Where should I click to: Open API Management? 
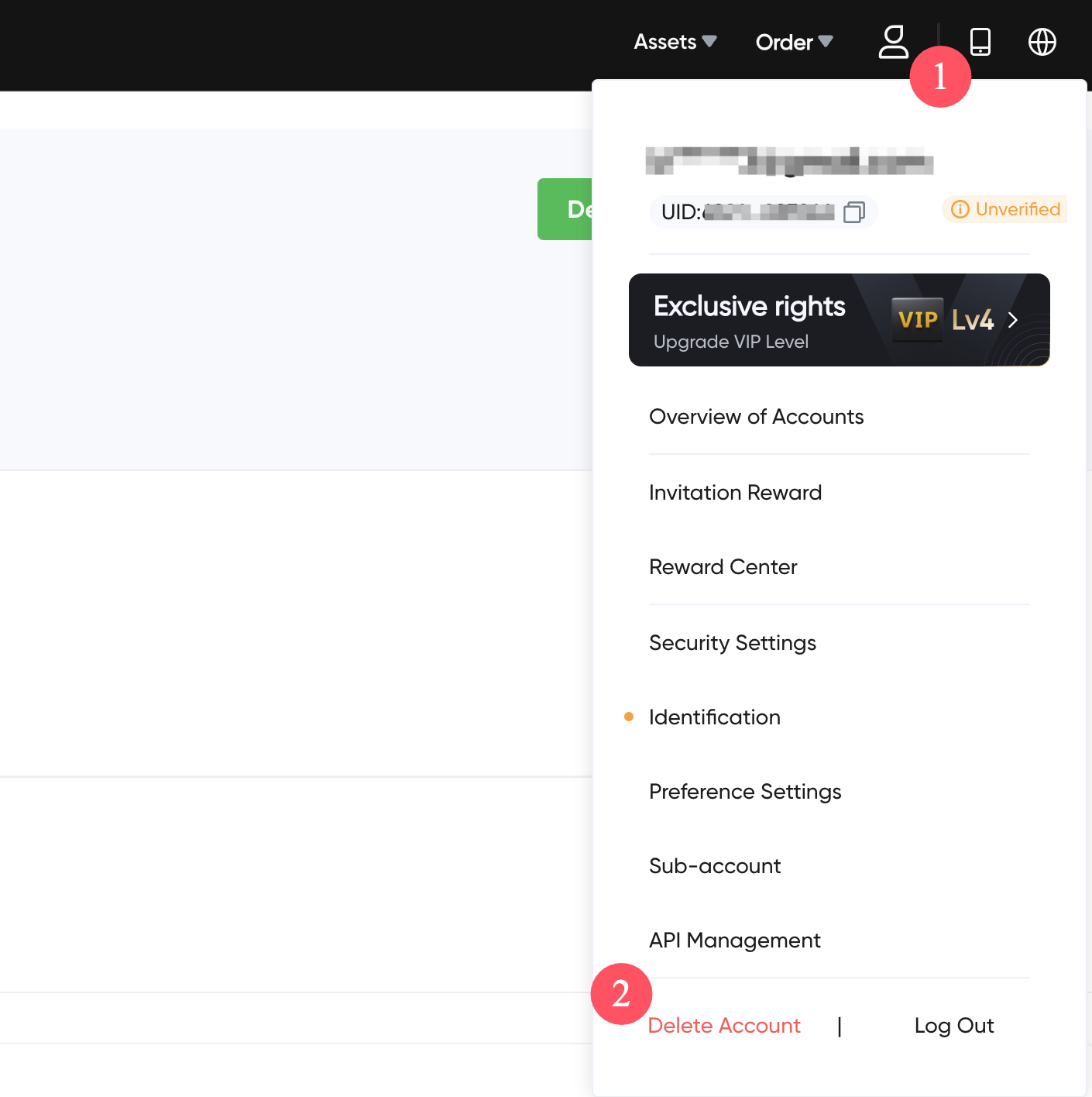click(734, 941)
